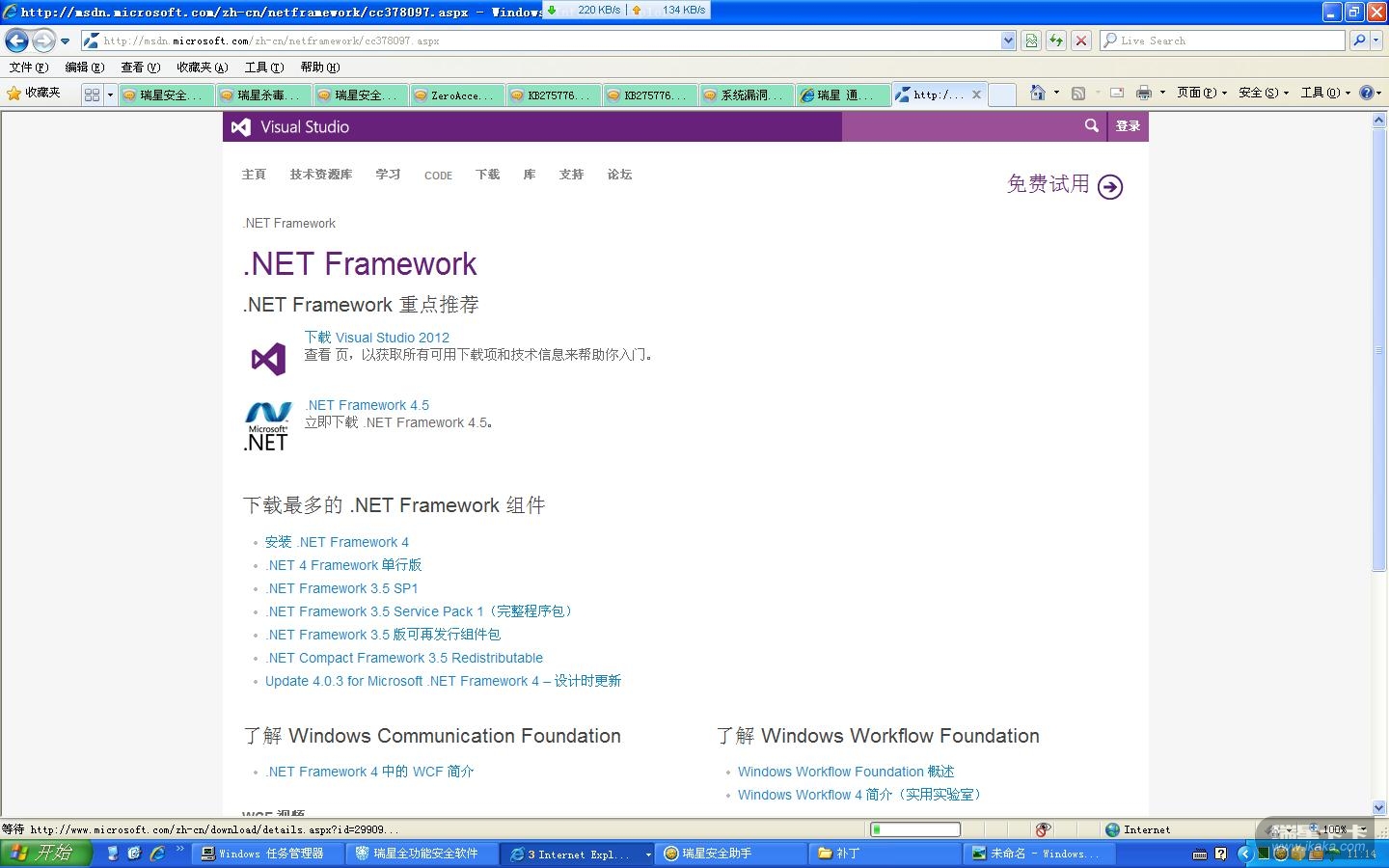Open the 编辑 menu
Image resolution: width=1389 pixels, height=868 pixels.
84,68
